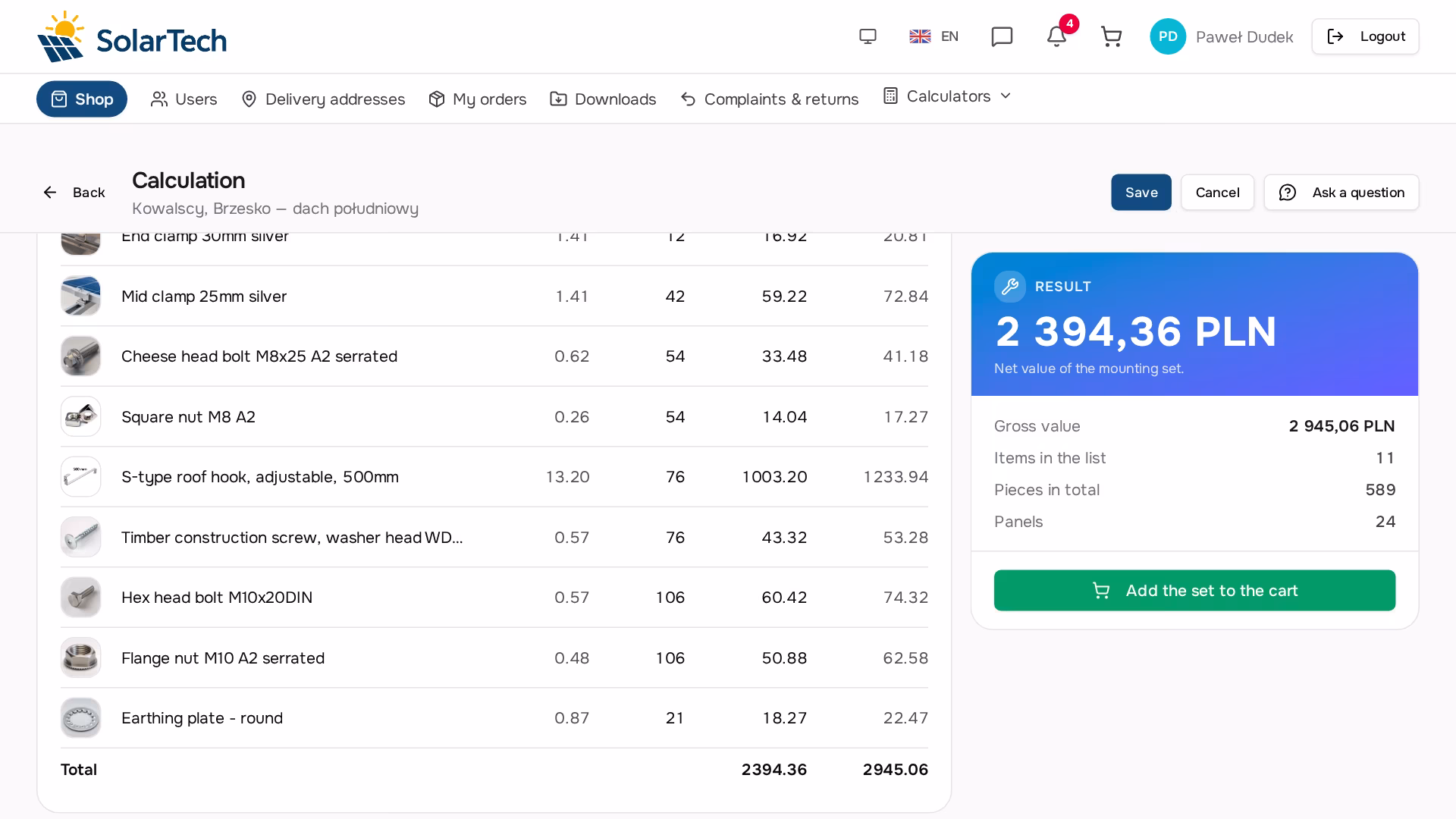
Task: Open Delivery addresses section
Action: tap(323, 99)
